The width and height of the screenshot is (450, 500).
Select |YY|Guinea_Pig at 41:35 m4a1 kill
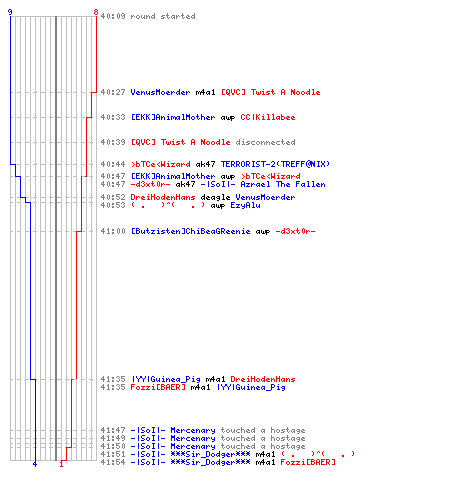(165, 379)
